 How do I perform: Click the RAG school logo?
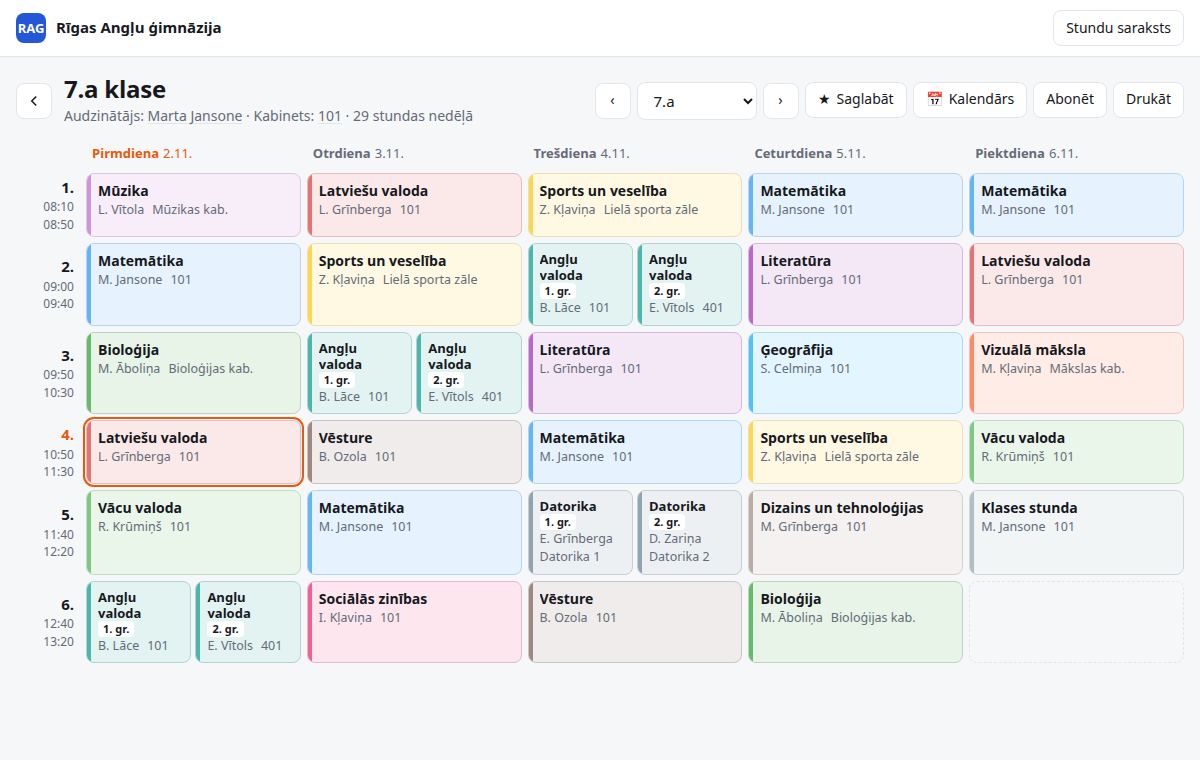tap(31, 28)
